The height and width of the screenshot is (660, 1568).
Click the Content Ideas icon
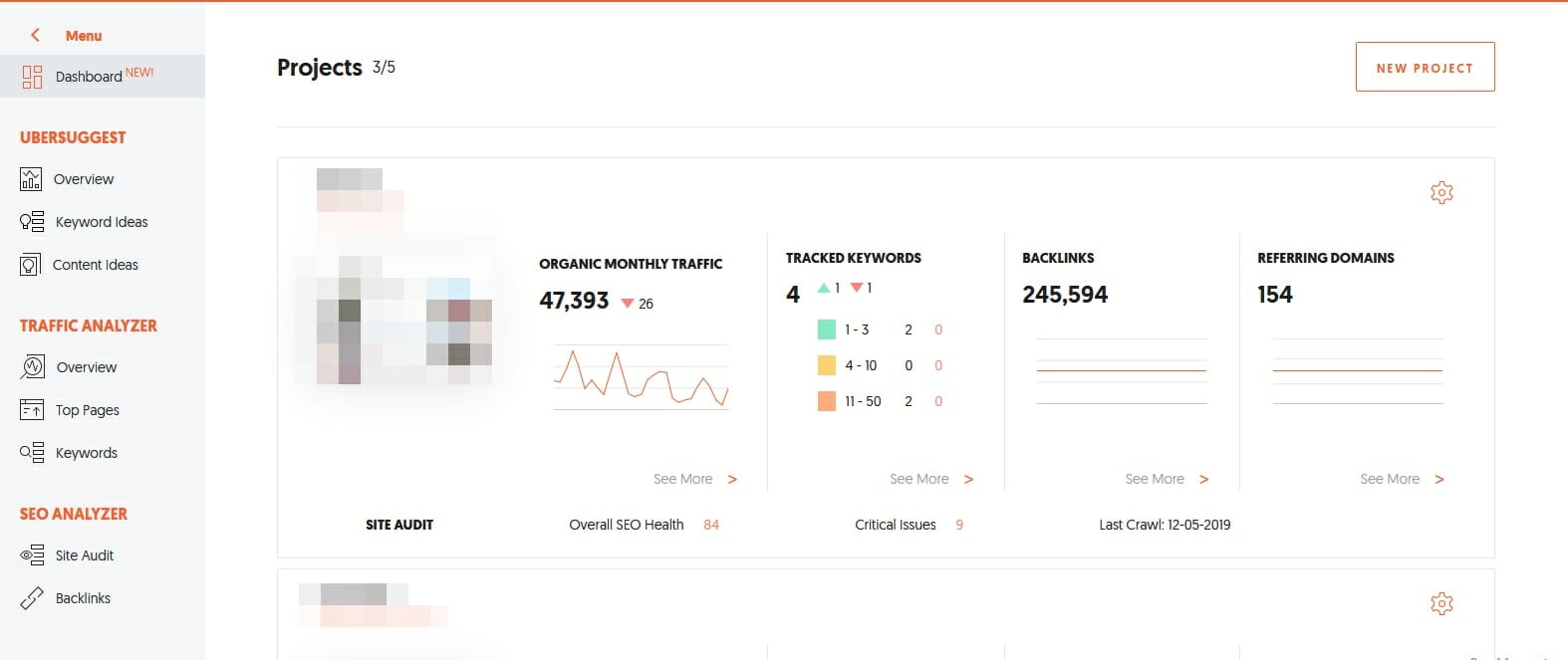coord(31,265)
